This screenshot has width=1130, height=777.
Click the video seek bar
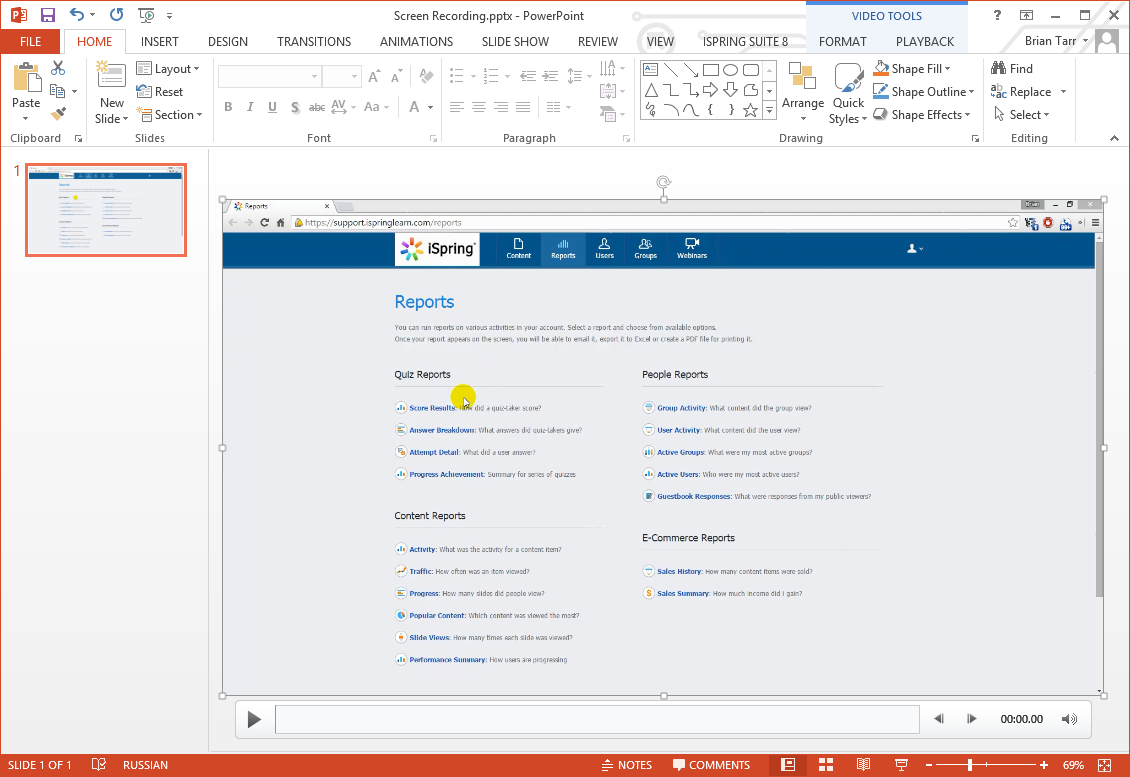pyautogui.click(x=597, y=719)
